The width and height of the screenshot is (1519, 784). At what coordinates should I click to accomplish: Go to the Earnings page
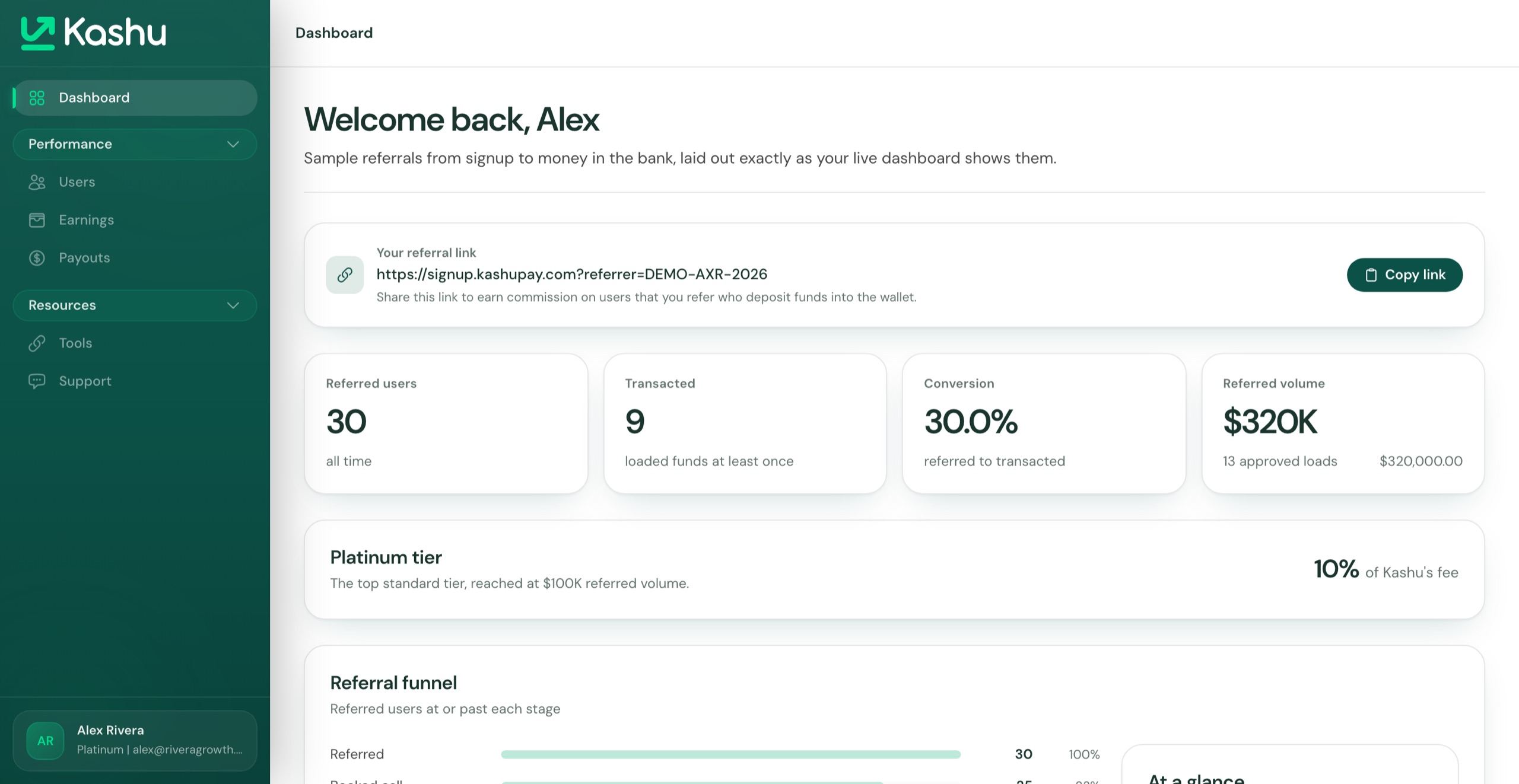coord(135,220)
